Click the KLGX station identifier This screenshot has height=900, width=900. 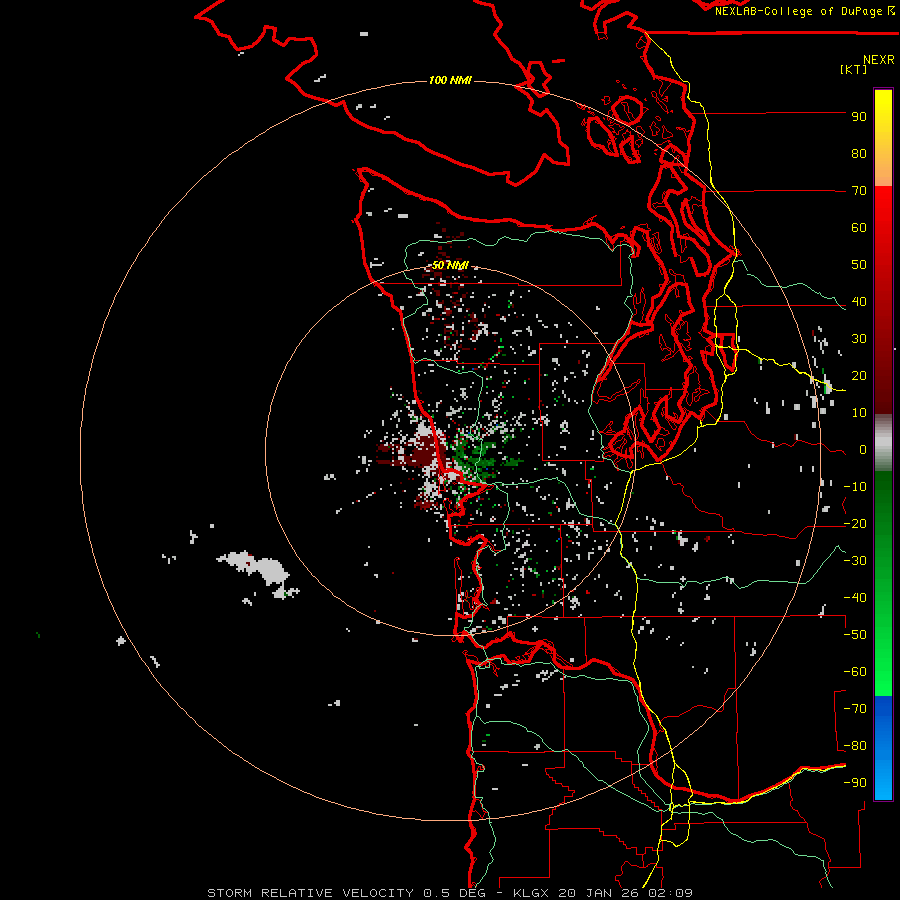point(531,893)
